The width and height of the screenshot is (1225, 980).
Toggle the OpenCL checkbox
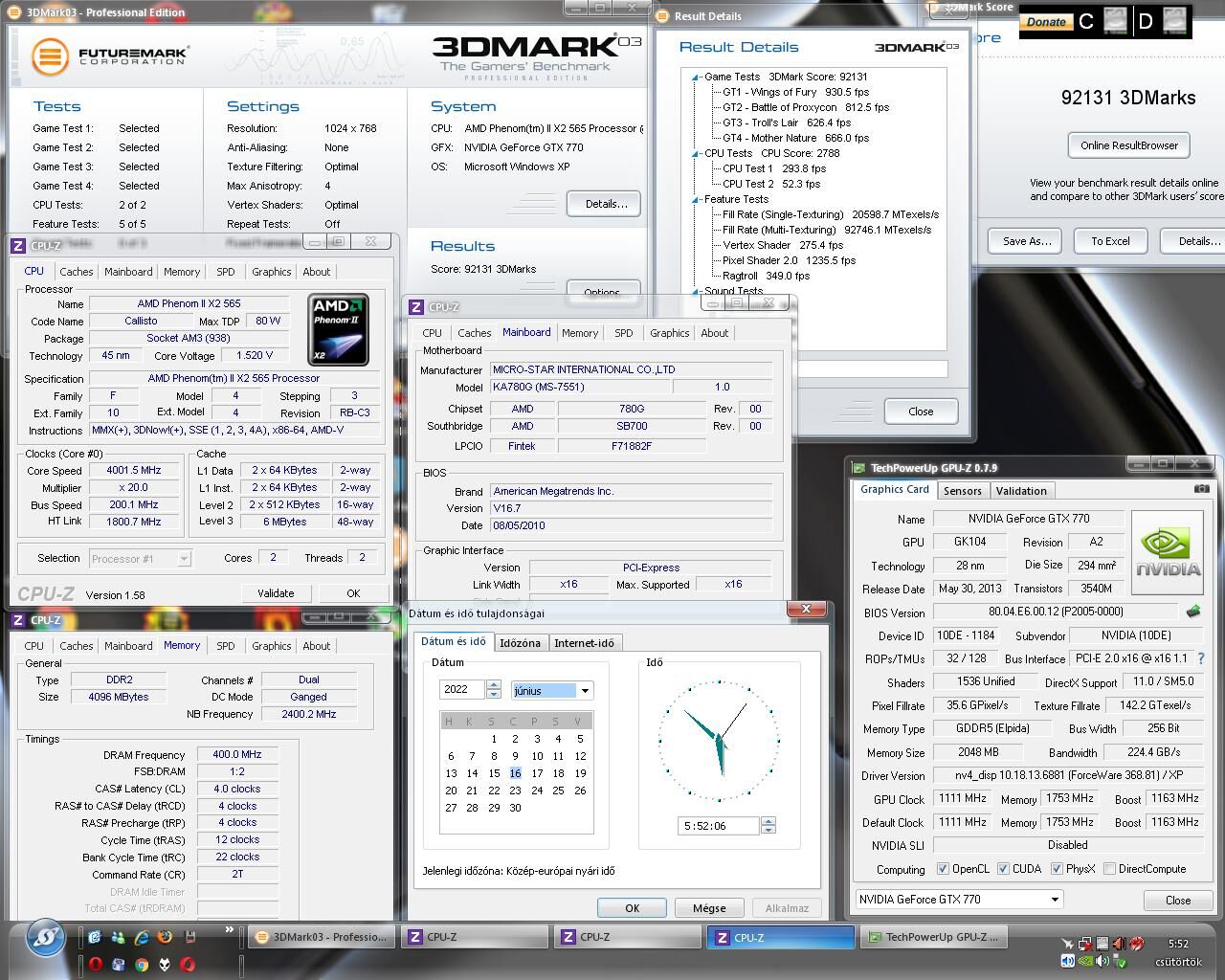click(x=943, y=869)
